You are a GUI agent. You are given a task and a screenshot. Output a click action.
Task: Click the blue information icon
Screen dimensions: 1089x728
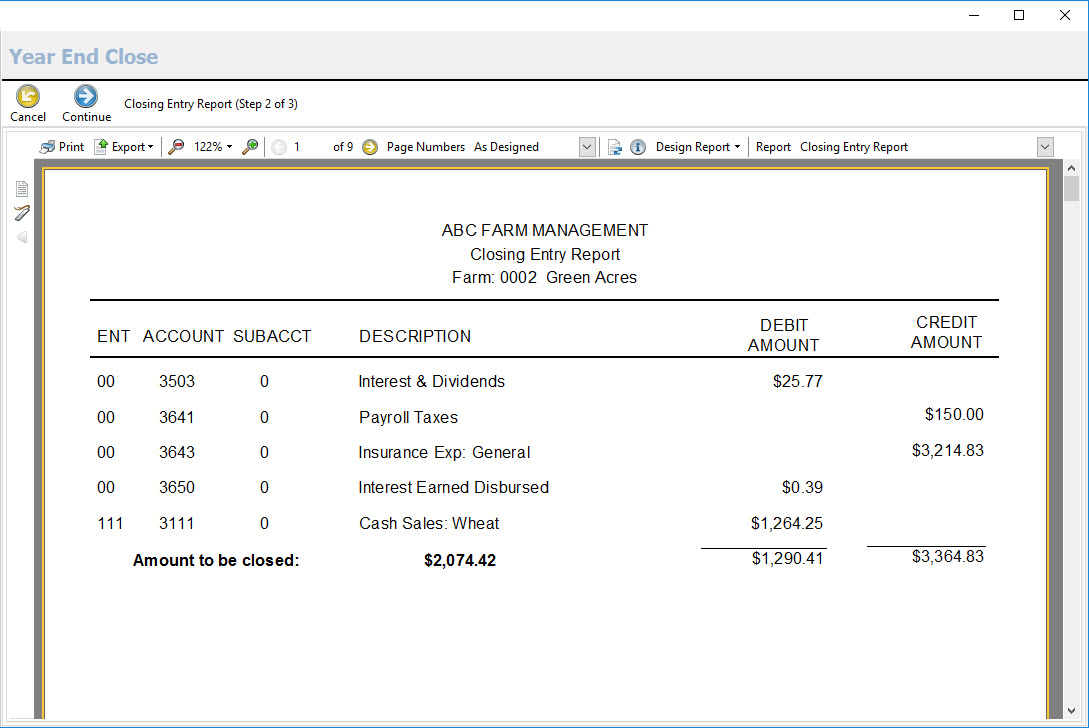[637, 147]
